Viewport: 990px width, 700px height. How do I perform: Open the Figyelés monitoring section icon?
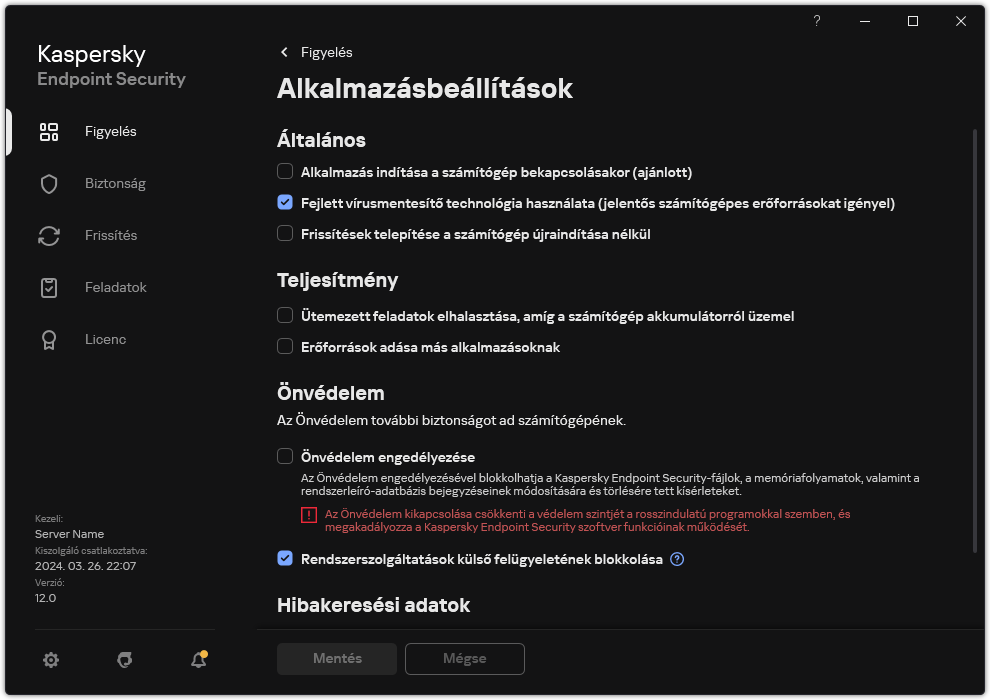tap(49, 131)
